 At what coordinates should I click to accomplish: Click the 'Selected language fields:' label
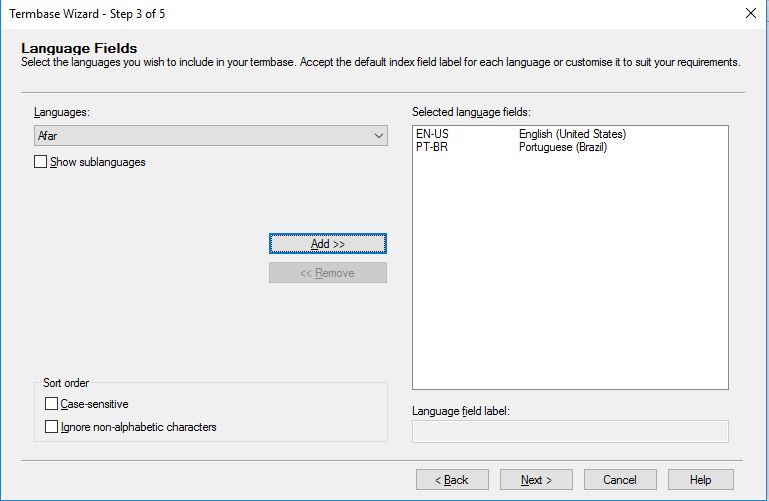coord(470,111)
